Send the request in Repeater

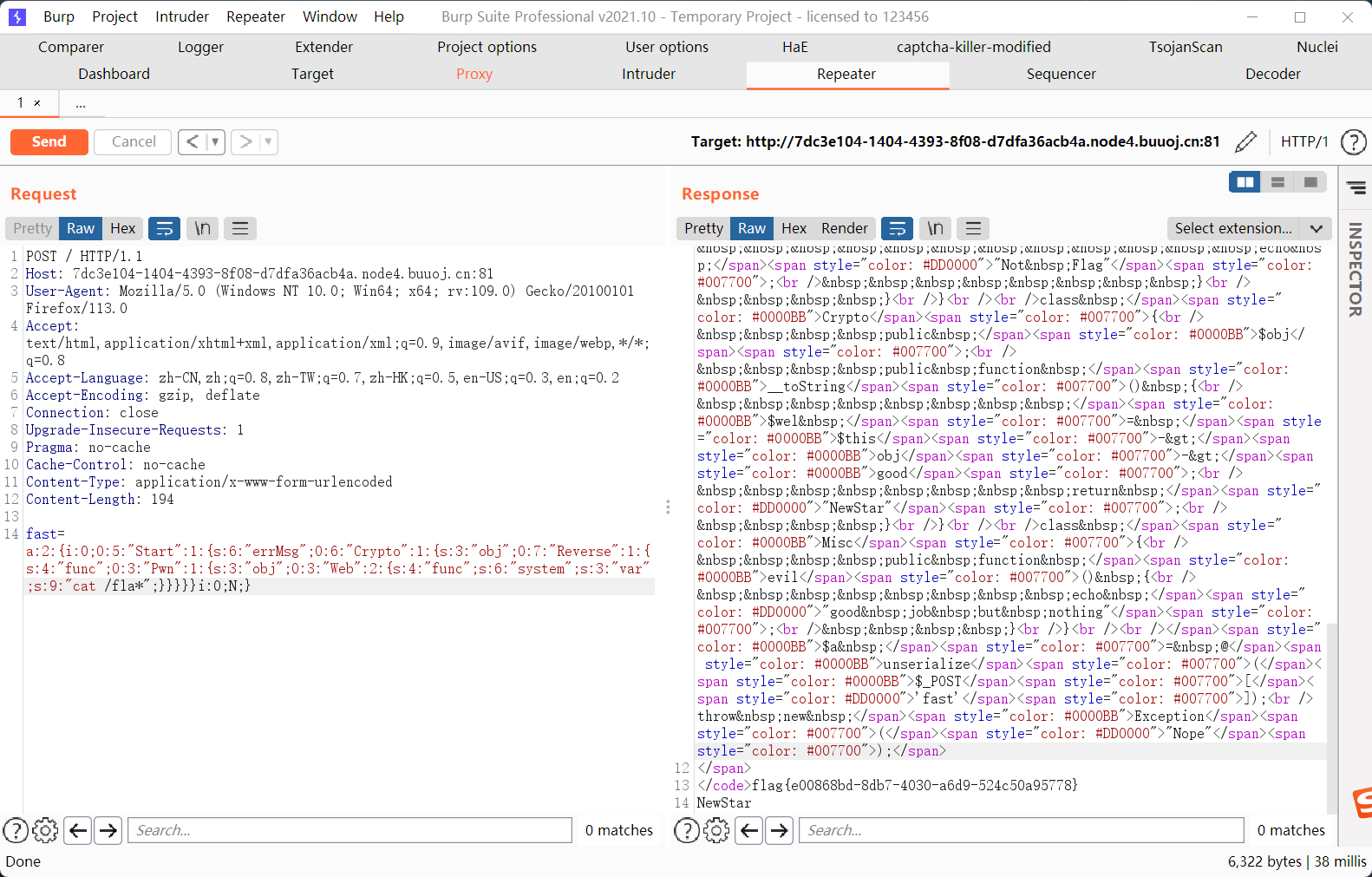(49, 141)
